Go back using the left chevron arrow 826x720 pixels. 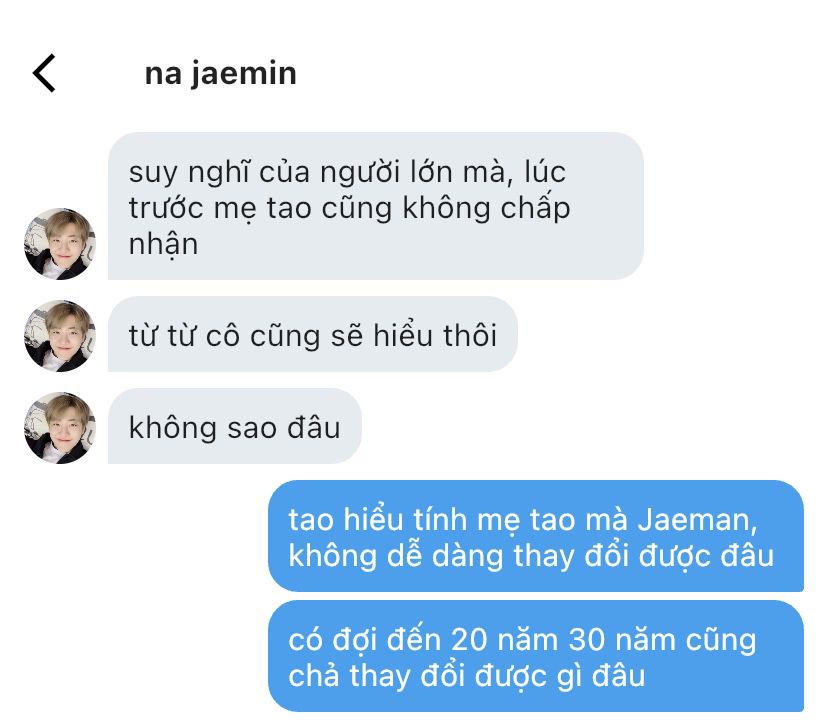click(x=44, y=73)
